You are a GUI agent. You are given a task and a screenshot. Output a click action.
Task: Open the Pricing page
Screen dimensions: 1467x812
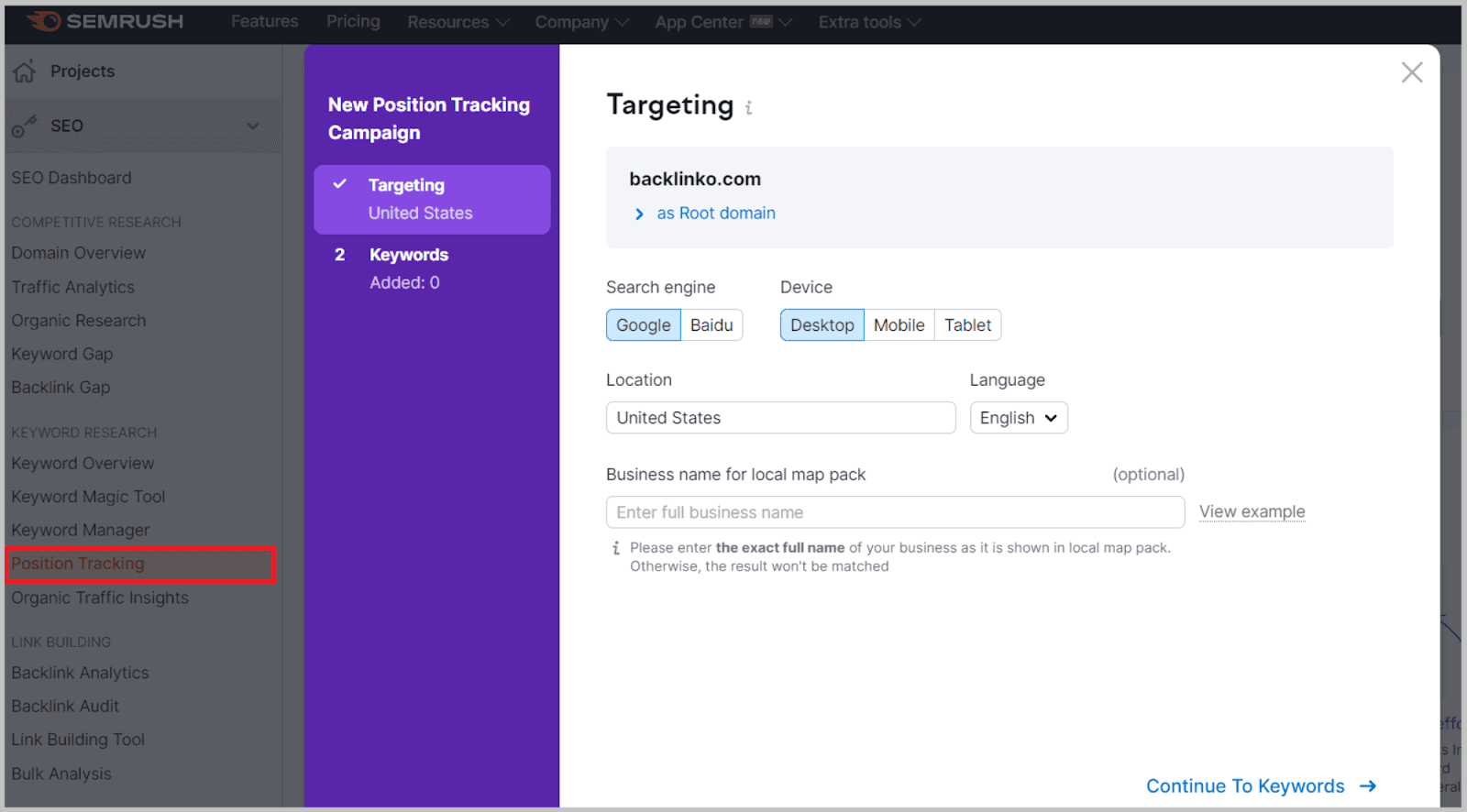(353, 21)
